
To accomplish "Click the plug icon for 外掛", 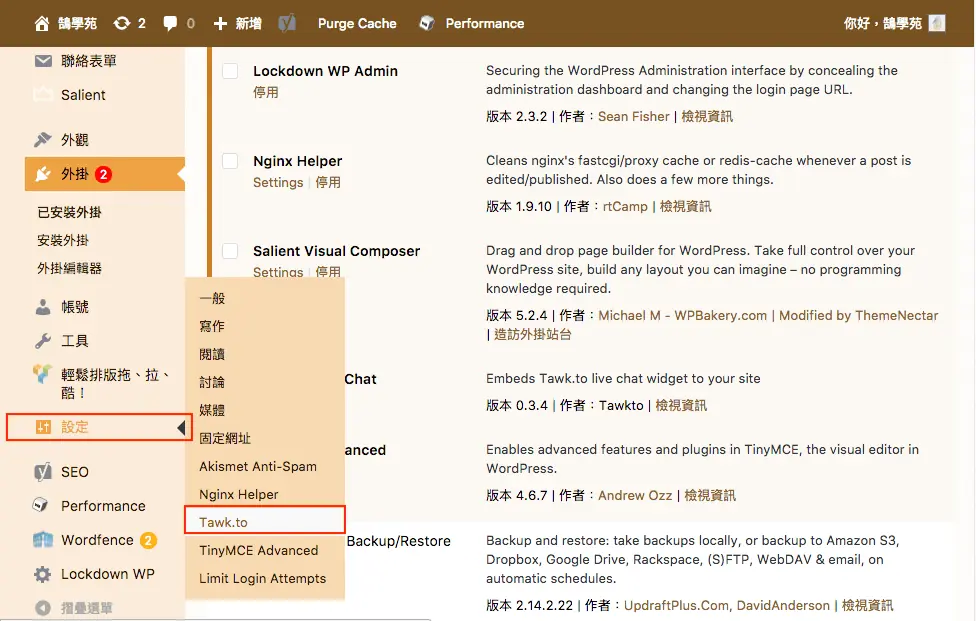I will [43, 174].
